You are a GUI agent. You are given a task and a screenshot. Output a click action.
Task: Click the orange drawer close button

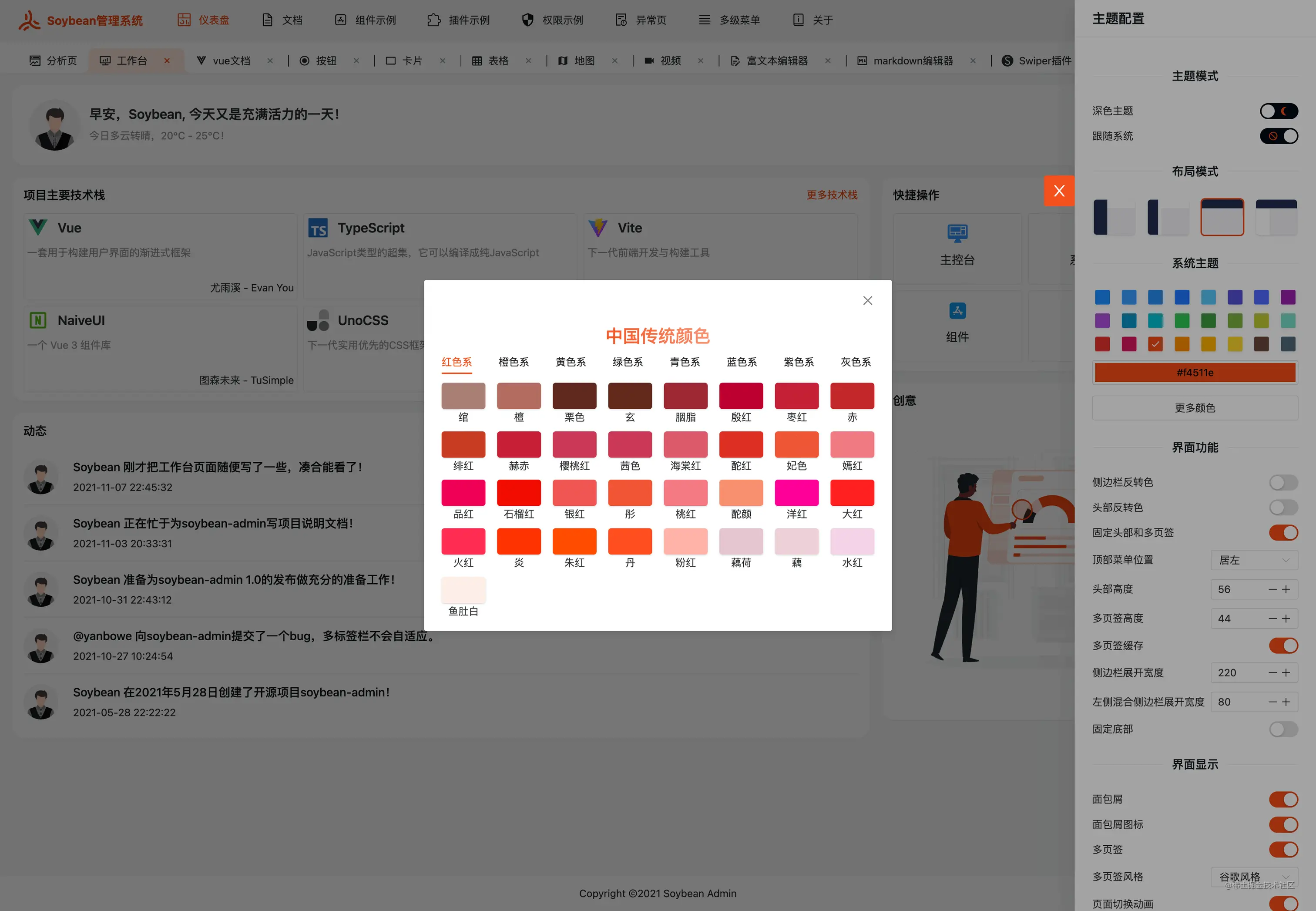pos(1059,191)
